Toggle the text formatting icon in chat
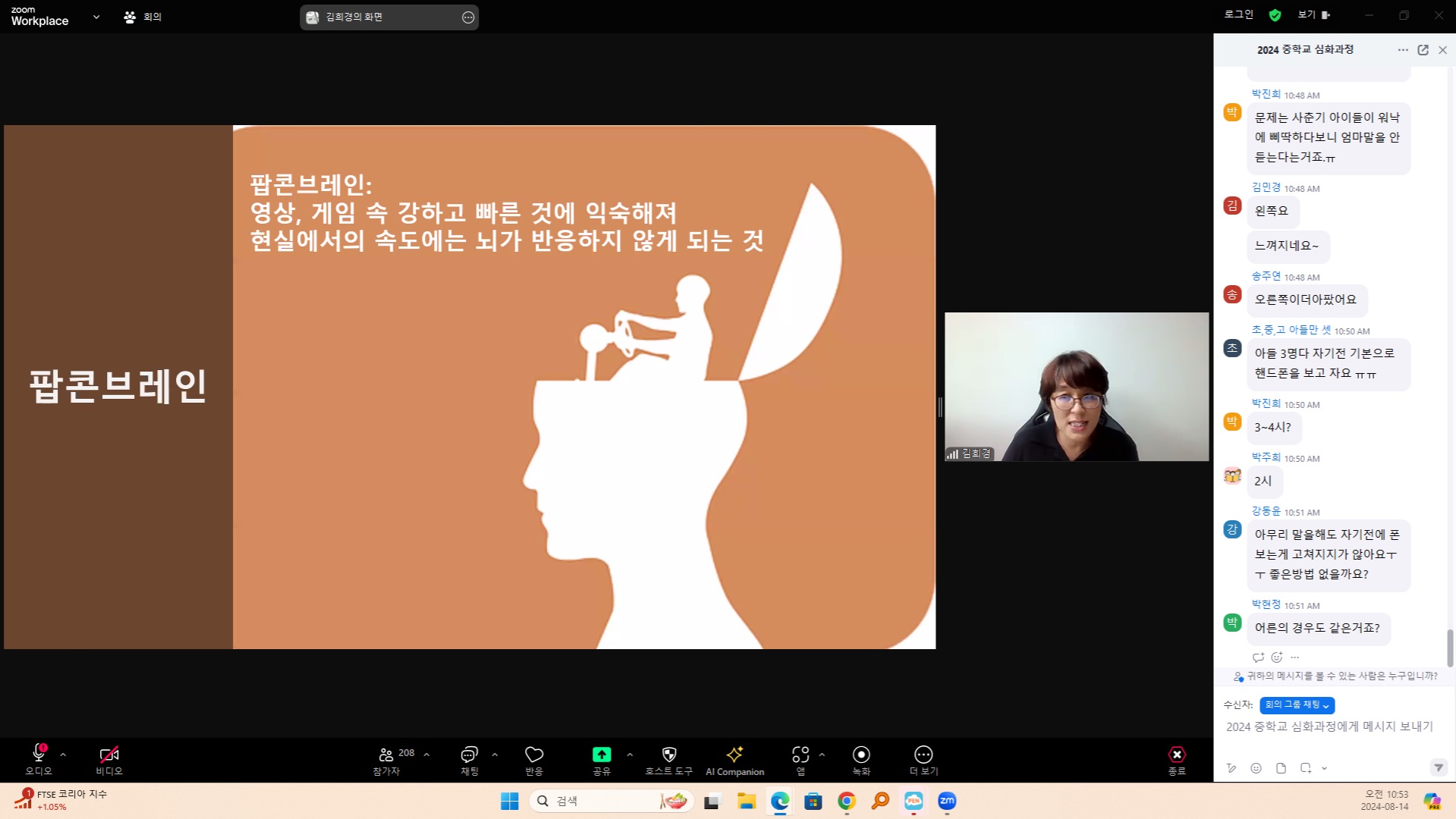1456x819 pixels. pyautogui.click(x=1231, y=768)
